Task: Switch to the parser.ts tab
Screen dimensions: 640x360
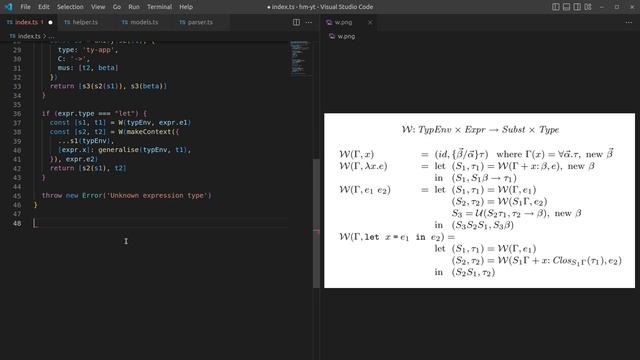Action: pyautogui.click(x=201, y=22)
